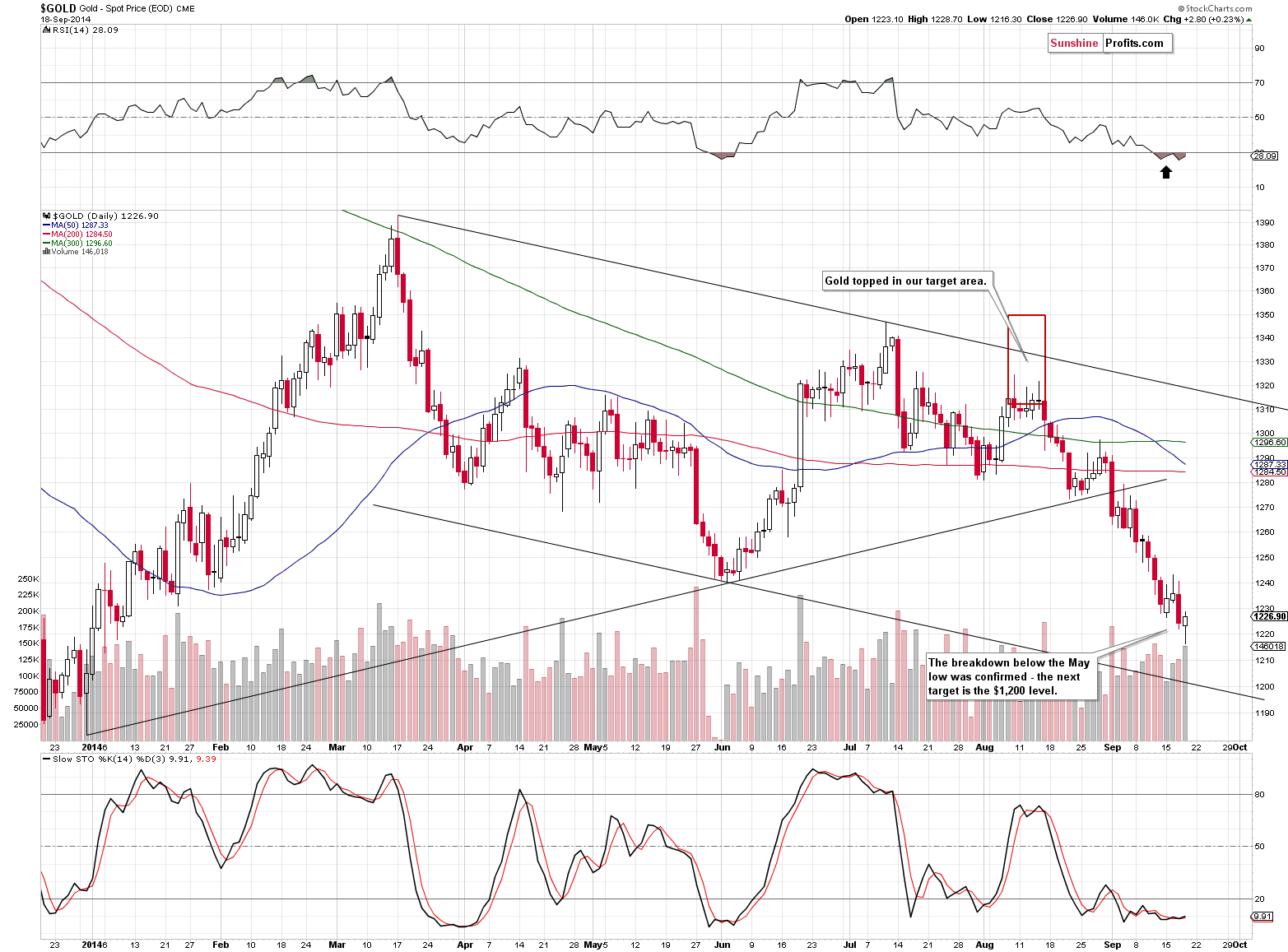This screenshot has height=952, width=1288.
Task: Click the Apr label under the Slow STO panel
Action: (465, 945)
